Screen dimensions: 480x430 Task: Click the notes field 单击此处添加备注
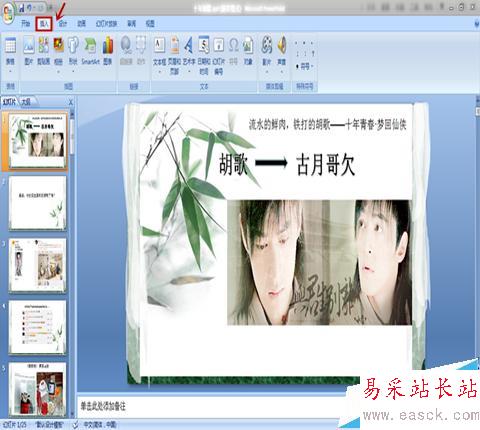pyautogui.click(x=103, y=406)
